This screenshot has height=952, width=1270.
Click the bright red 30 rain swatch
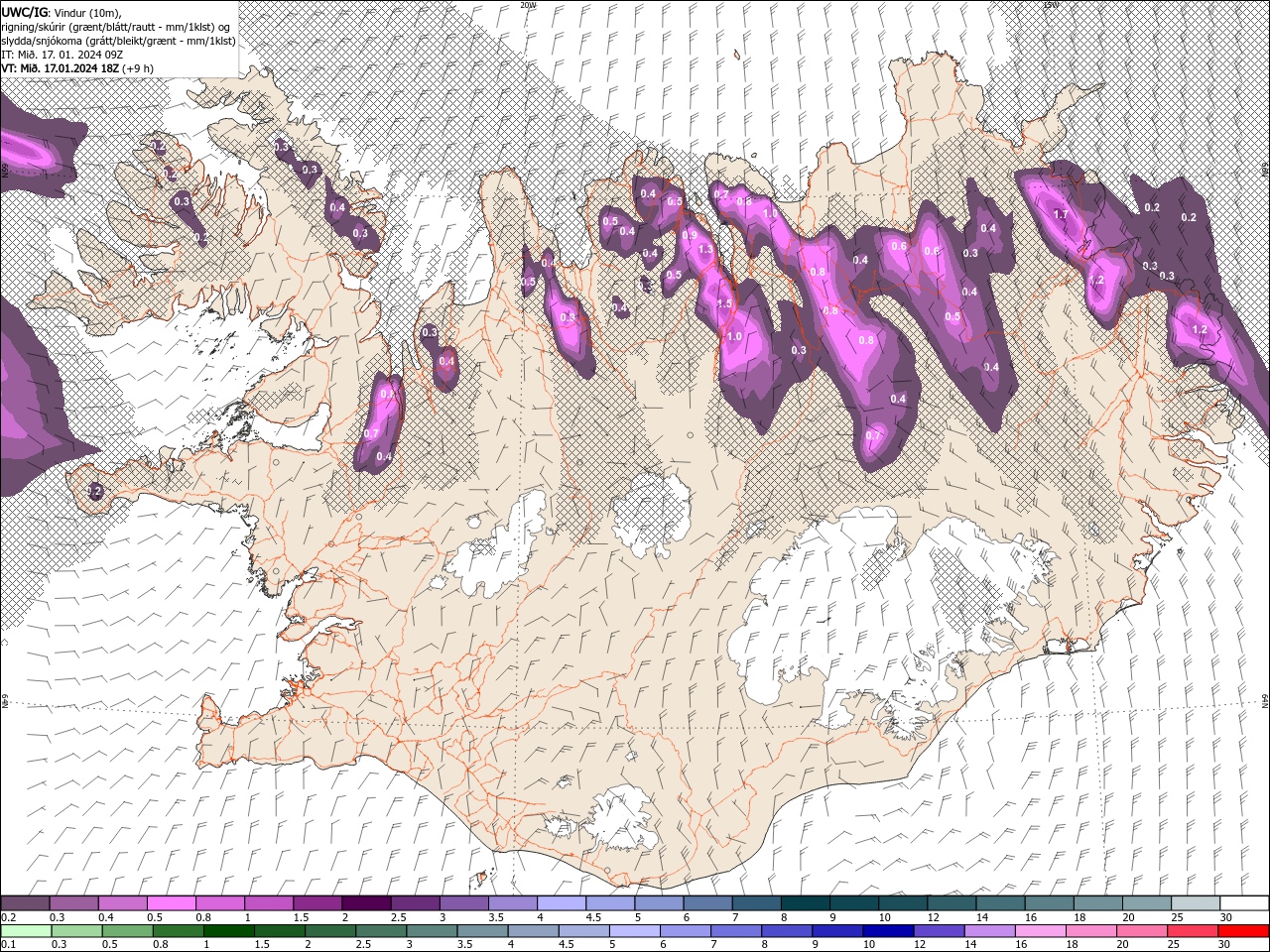click(x=1243, y=931)
